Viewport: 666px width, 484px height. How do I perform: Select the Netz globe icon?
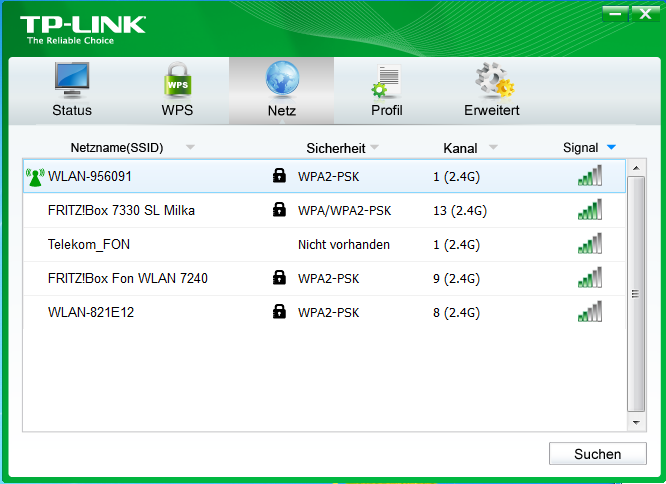282,78
